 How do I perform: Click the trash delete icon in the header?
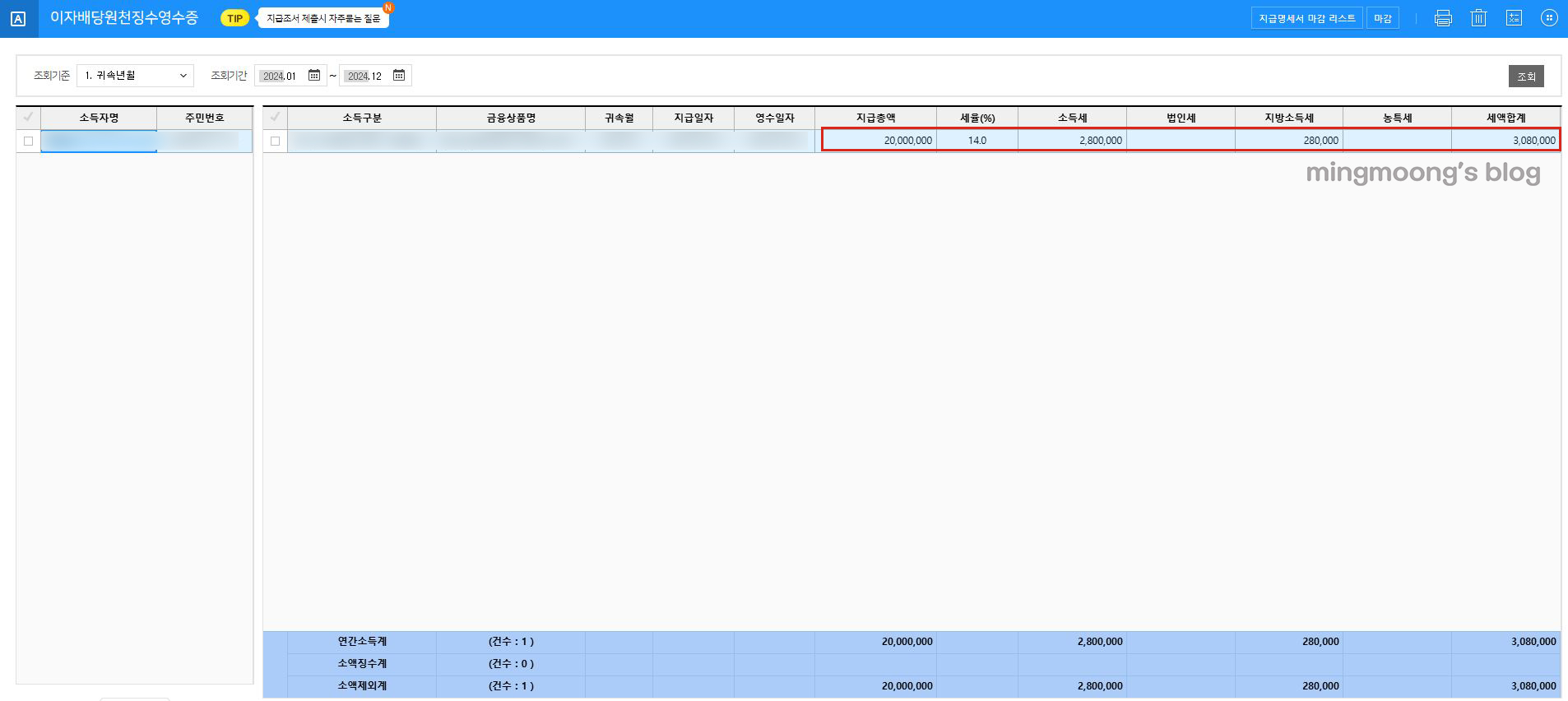(1478, 18)
